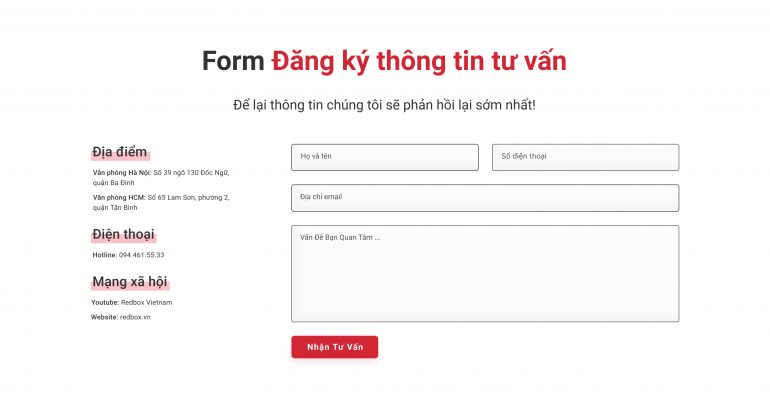Viewport: 770px width, 395px height.
Task: Click the "Đăng ký thông tin tư vấn" title
Action: (419, 61)
